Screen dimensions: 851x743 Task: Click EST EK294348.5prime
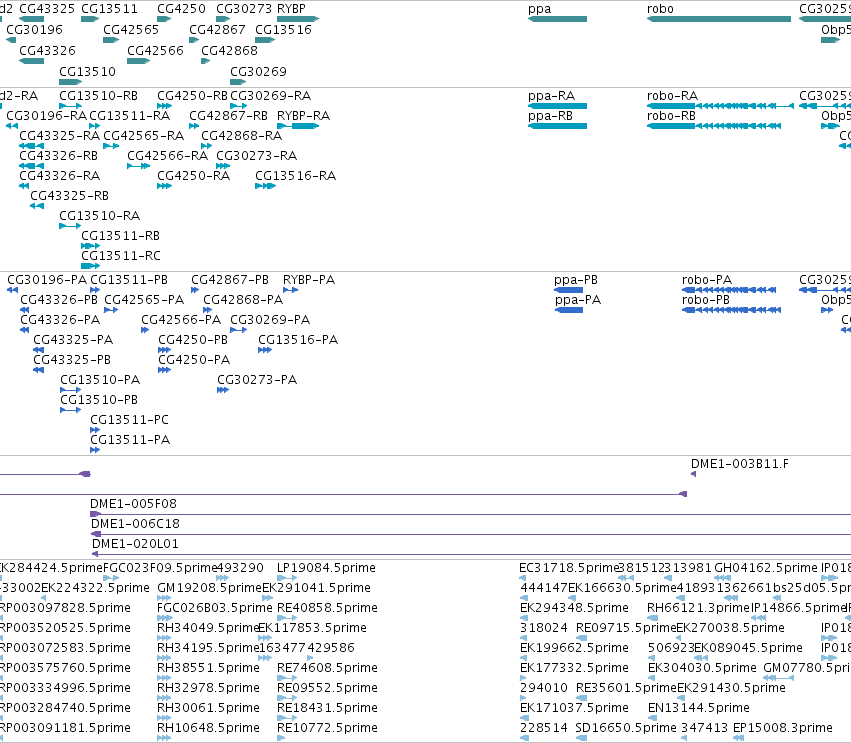pos(523,618)
